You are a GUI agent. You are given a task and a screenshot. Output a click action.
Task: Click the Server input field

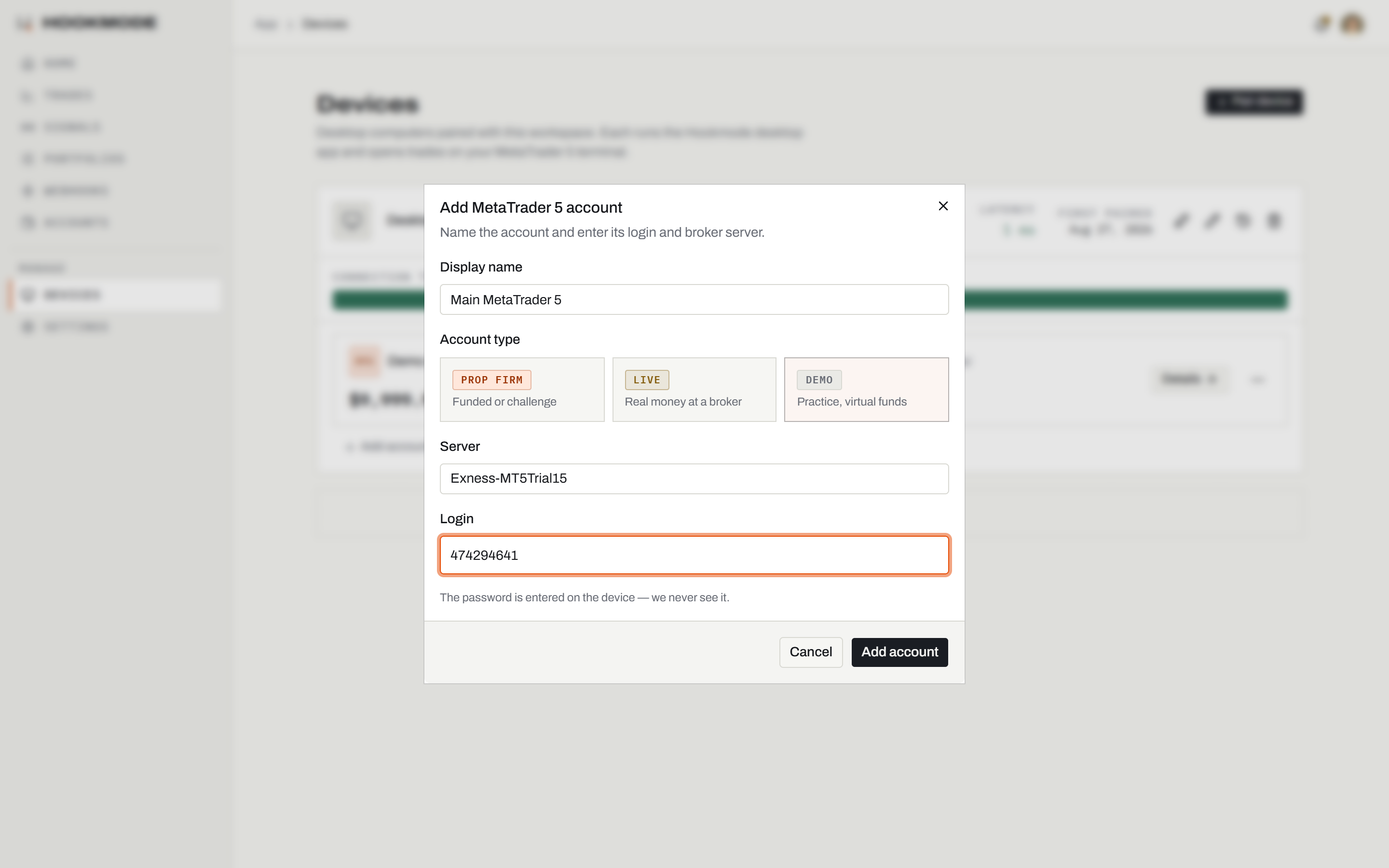tap(694, 479)
